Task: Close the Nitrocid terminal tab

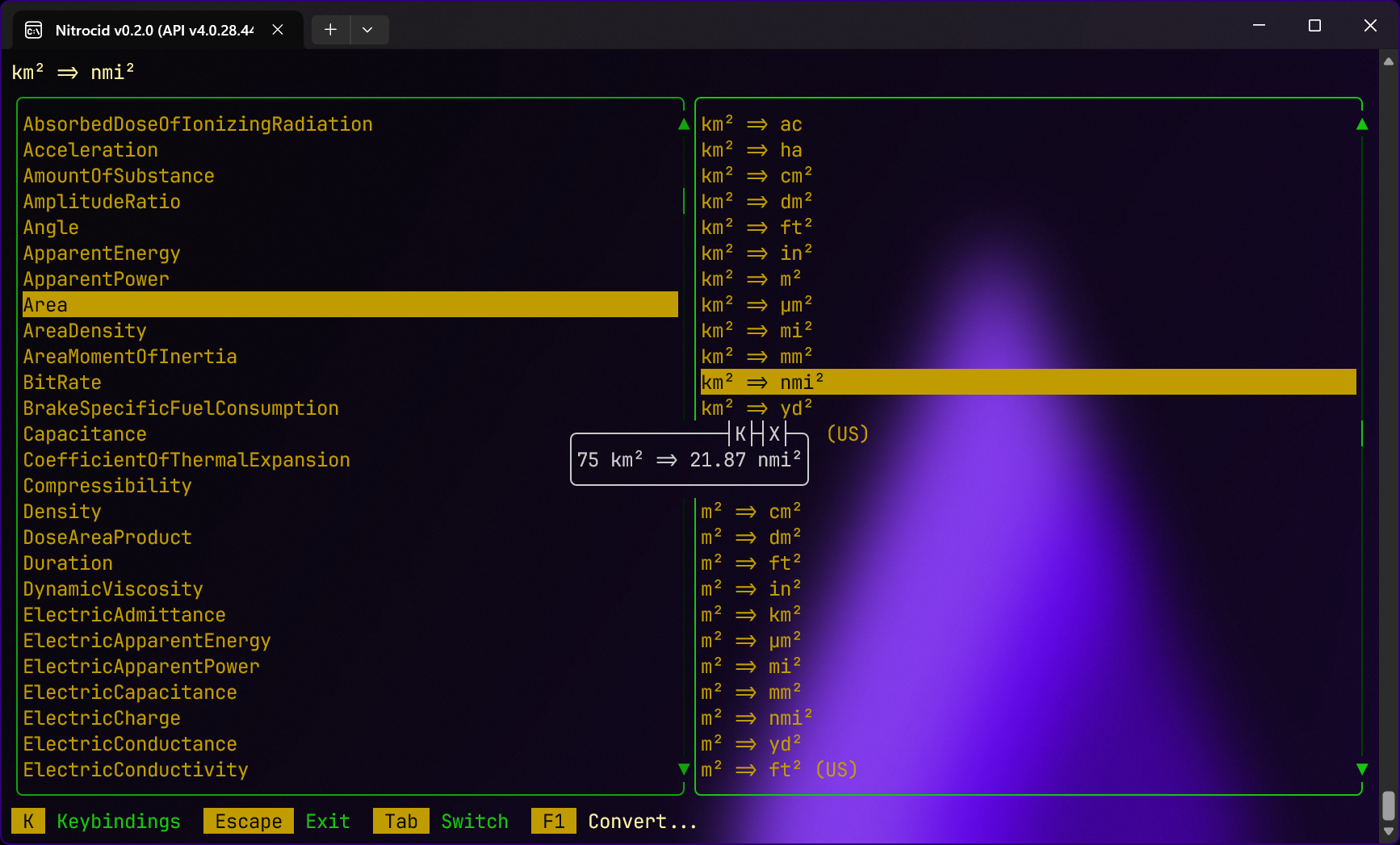Action: point(278,30)
